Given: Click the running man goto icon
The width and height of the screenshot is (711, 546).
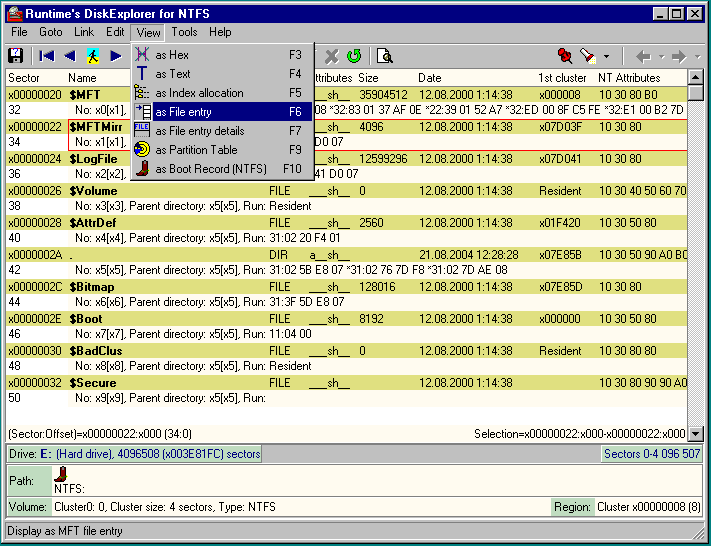Looking at the screenshot, I should tap(93, 56).
